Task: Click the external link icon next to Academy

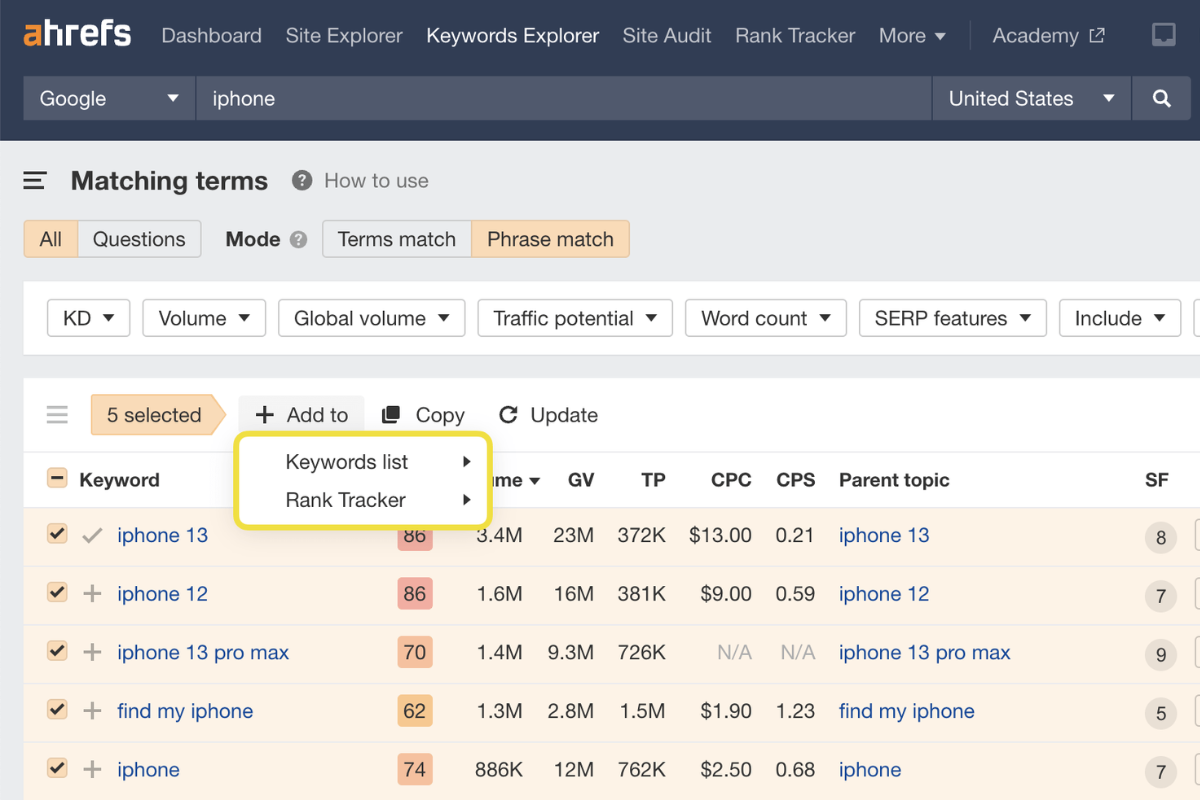Action: [x=1097, y=34]
